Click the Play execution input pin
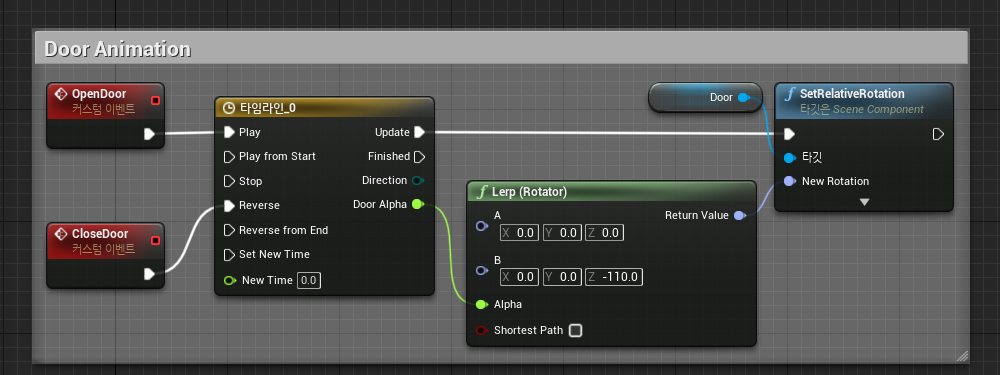Image resolution: width=1000 pixels, height=375 pixels. pos(230,133)
